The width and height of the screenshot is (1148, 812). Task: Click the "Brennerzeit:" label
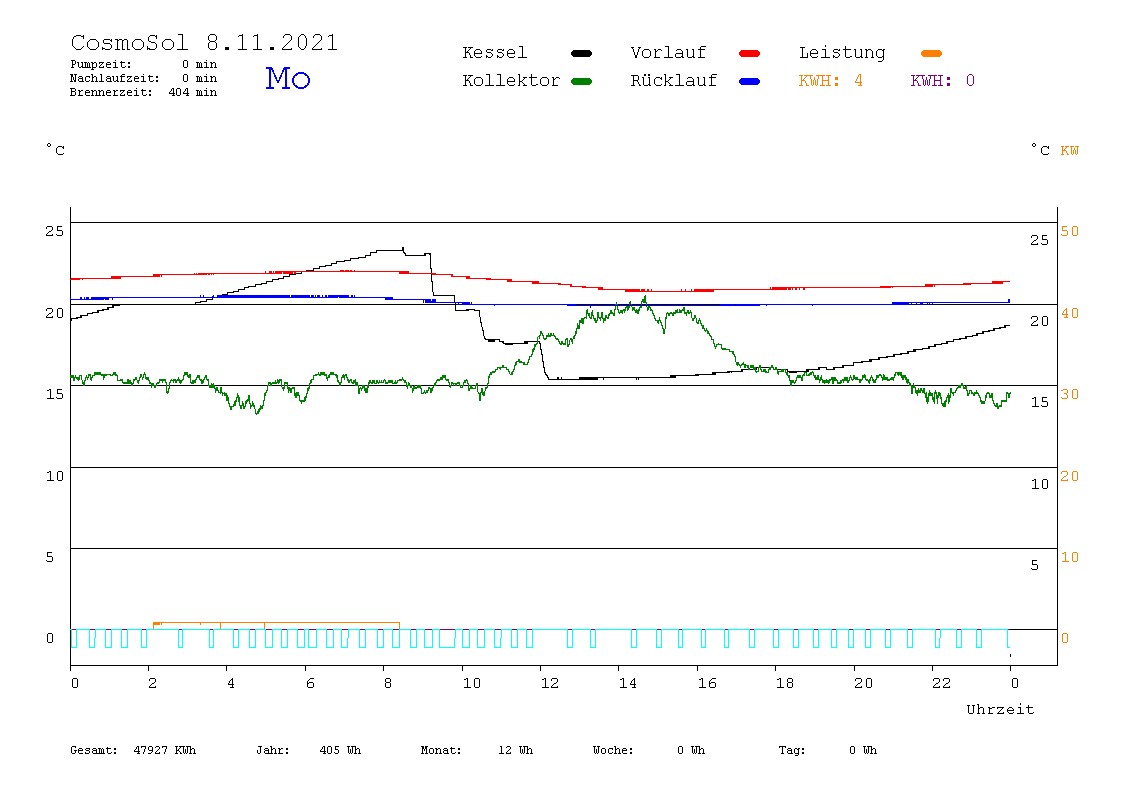click(111, 92)
